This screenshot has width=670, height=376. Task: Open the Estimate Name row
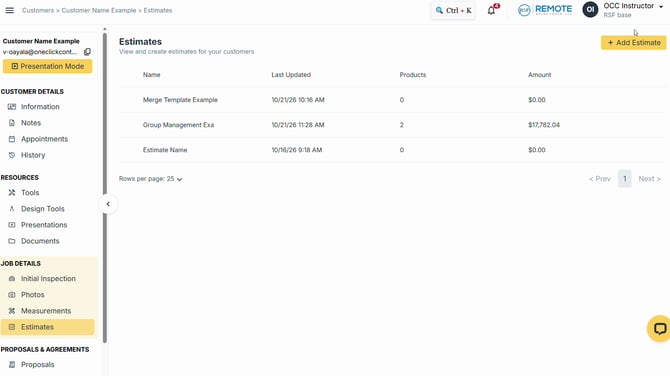[x=392, y=150]
